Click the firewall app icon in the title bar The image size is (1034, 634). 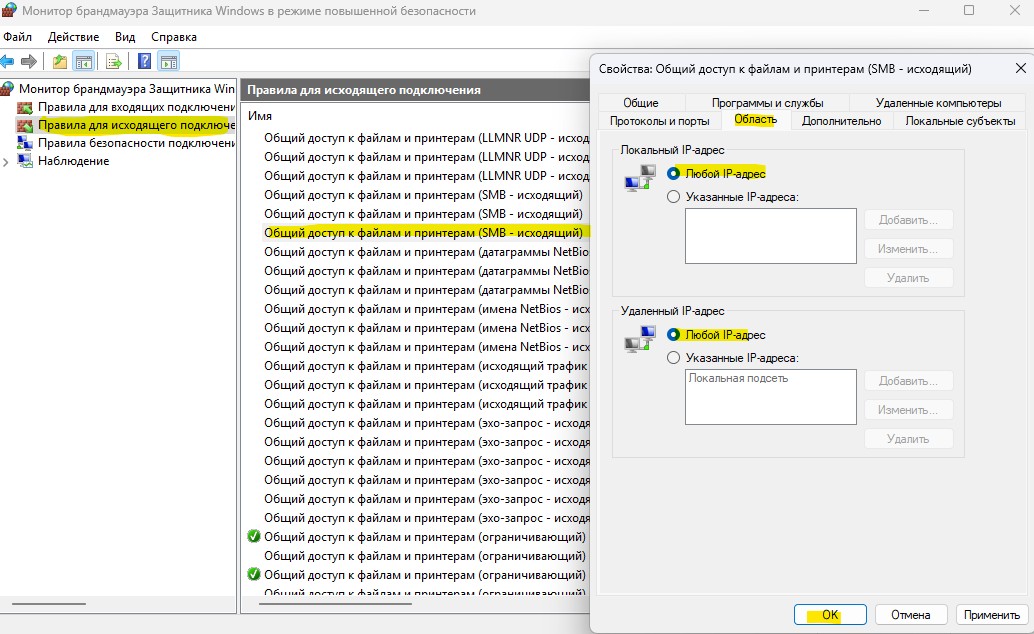(x=9, y=11)
